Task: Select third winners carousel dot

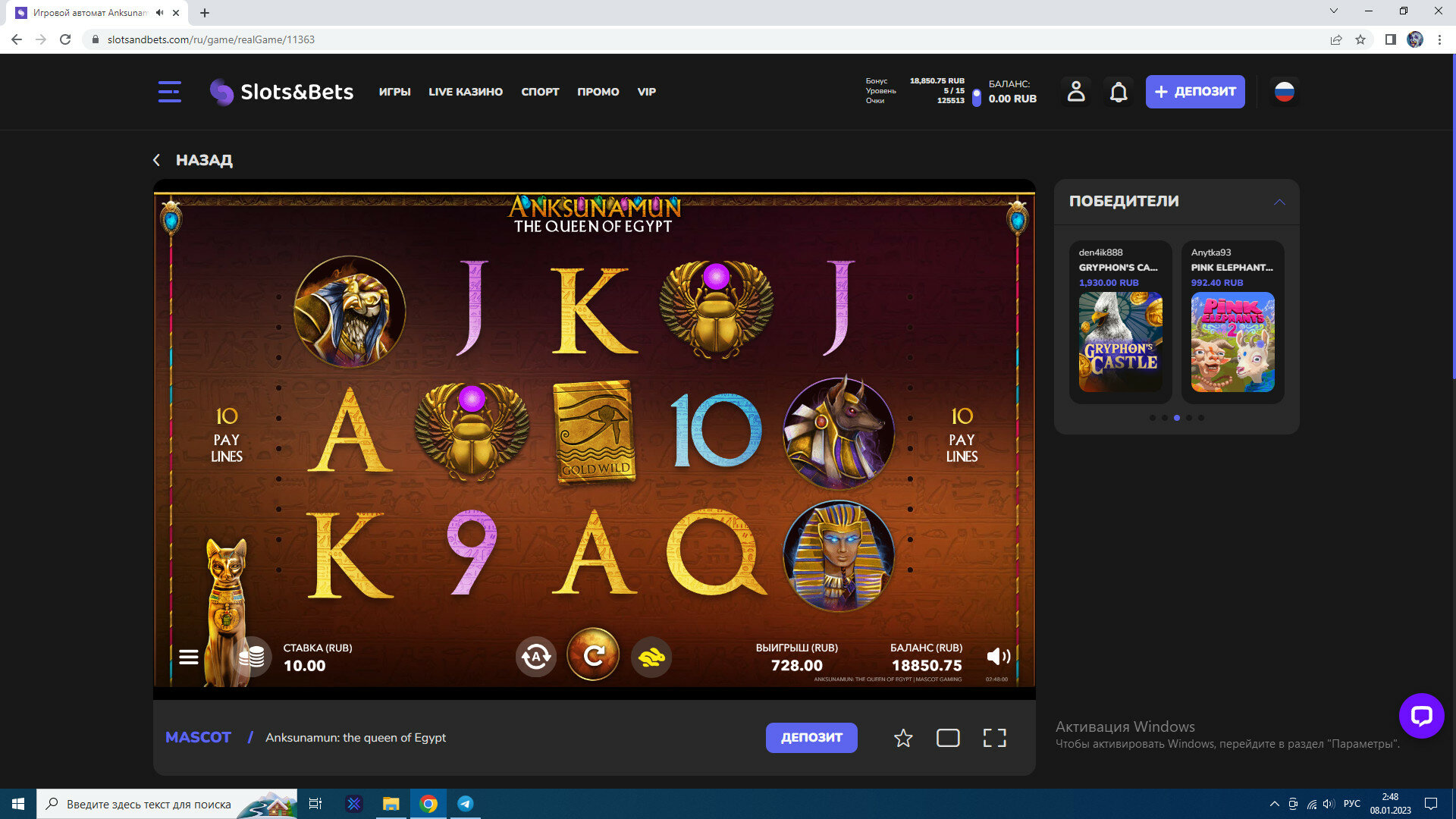Action: click(x=1177, y=418)
